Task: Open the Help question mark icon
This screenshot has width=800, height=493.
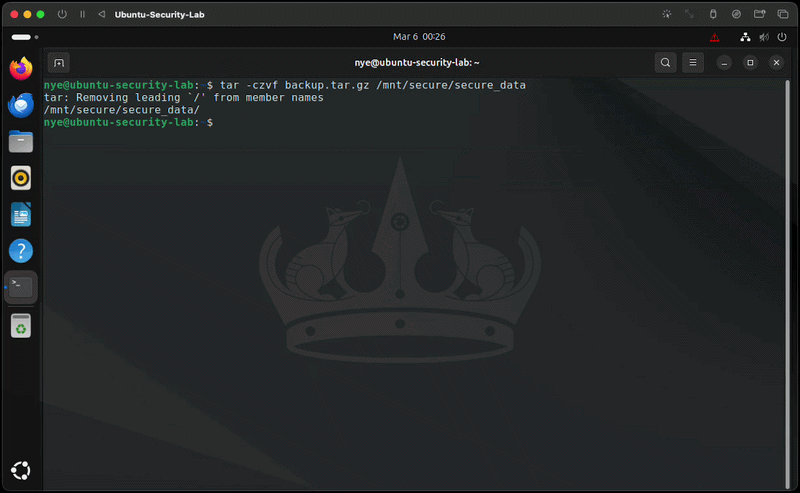Action: pyautogui.click(x=21, y=250)
